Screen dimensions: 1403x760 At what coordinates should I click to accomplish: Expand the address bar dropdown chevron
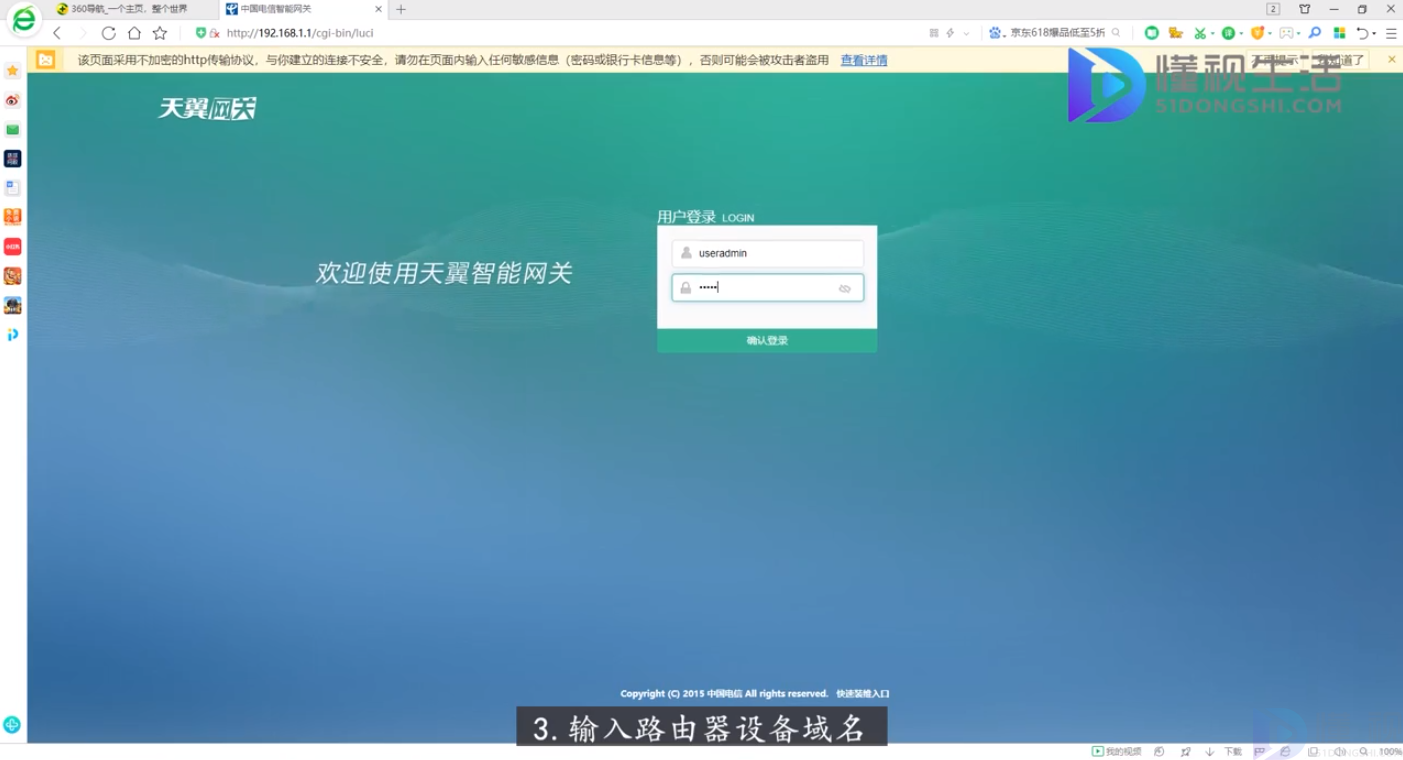966,33
